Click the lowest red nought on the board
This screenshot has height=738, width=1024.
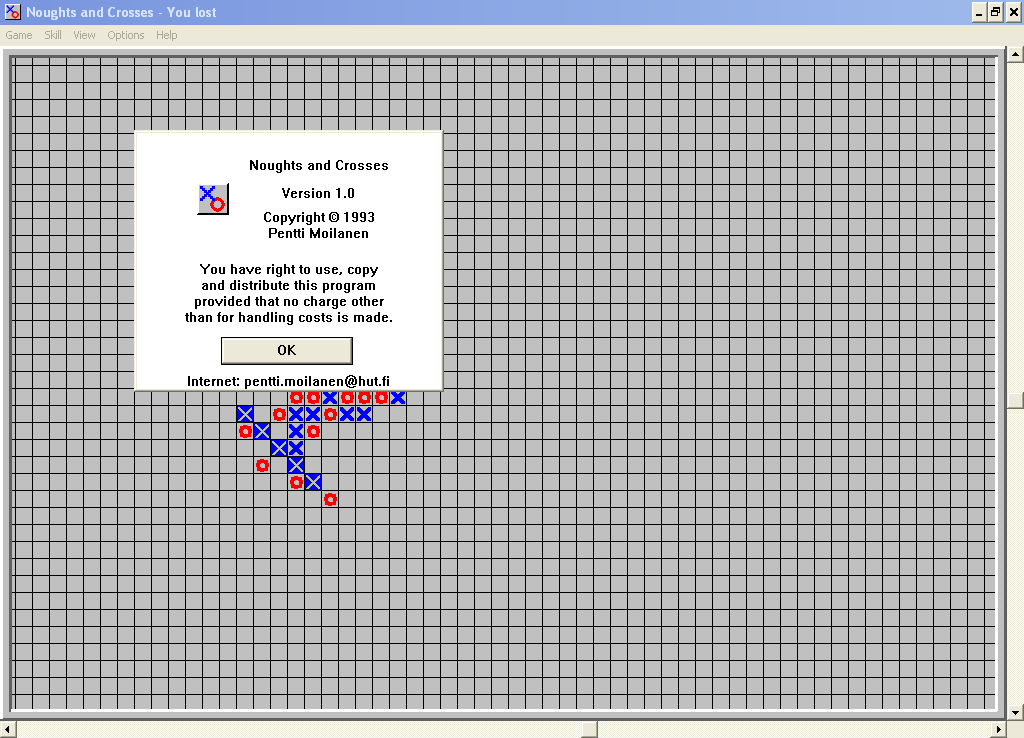(330, 500)
